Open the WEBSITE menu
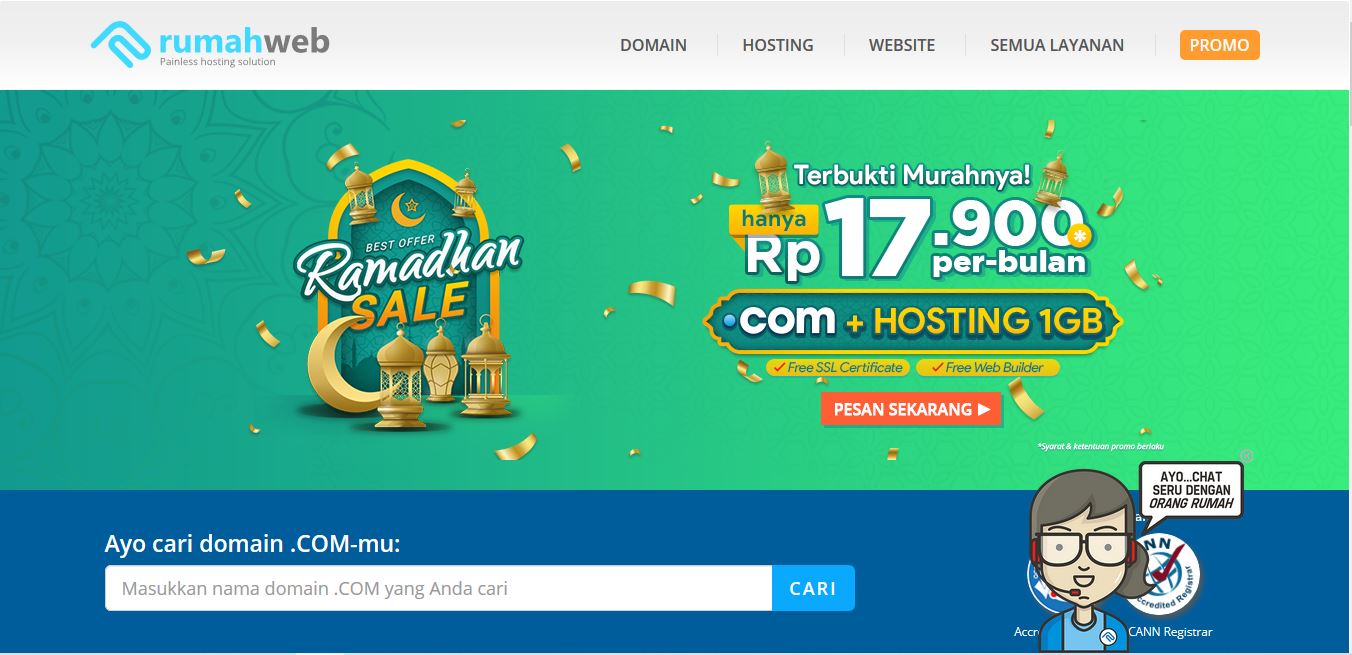1352x655 pixels. [902, 45]
